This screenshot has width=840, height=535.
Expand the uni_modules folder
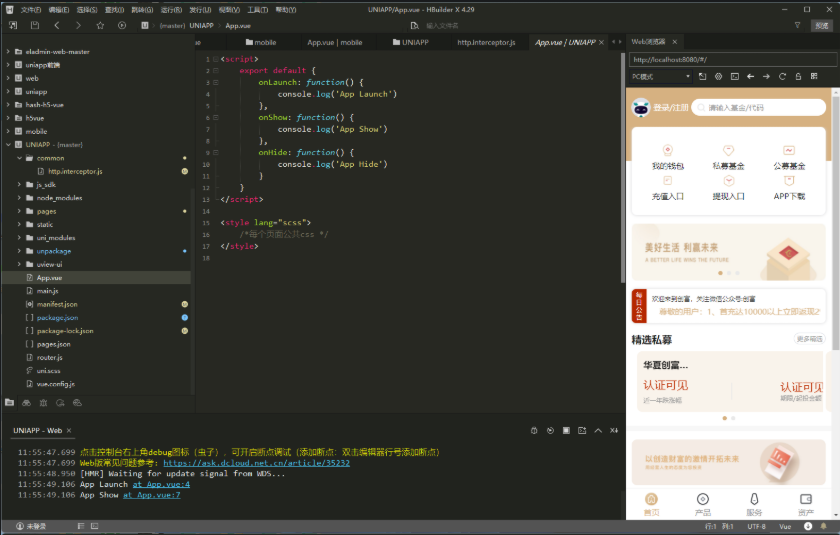tap(19, 238)
